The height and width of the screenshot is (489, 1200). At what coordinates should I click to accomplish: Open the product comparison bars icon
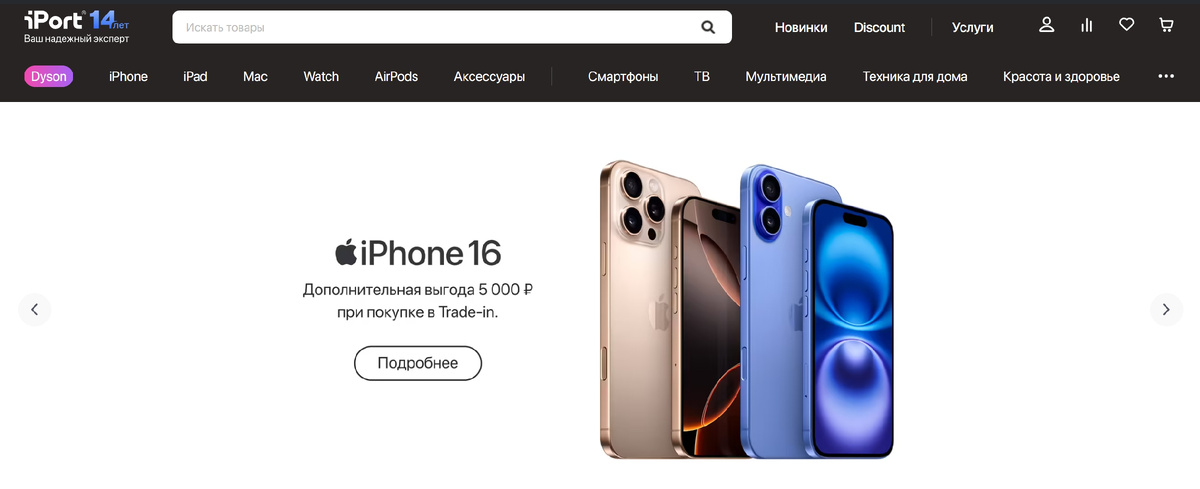pyautogui.click(x=1087, y=25)
